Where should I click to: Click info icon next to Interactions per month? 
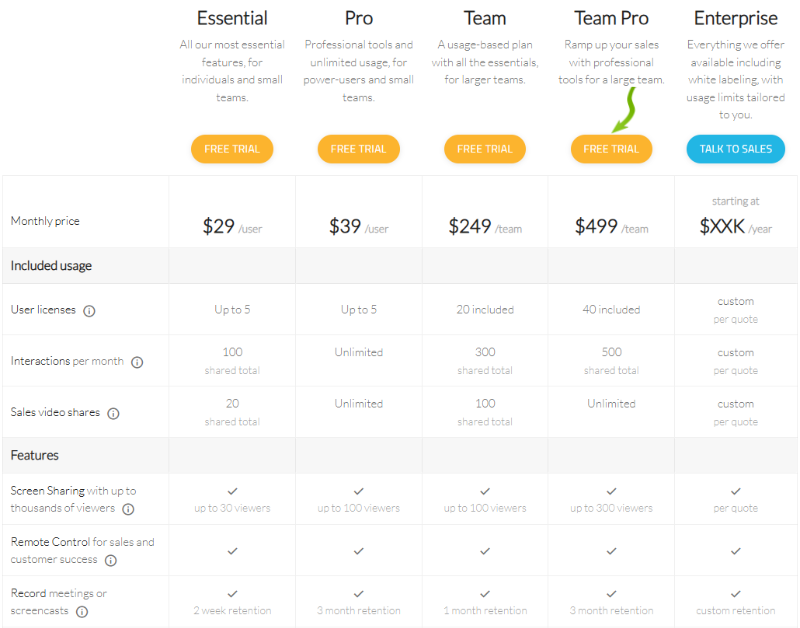point(137,362)
